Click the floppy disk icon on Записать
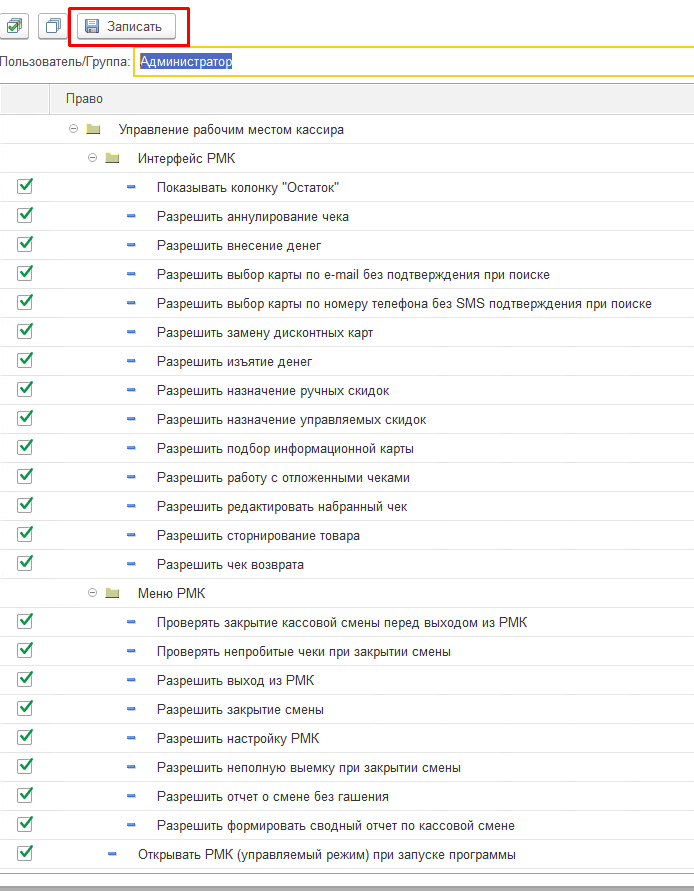694x891 pixels. click(92, 26)
